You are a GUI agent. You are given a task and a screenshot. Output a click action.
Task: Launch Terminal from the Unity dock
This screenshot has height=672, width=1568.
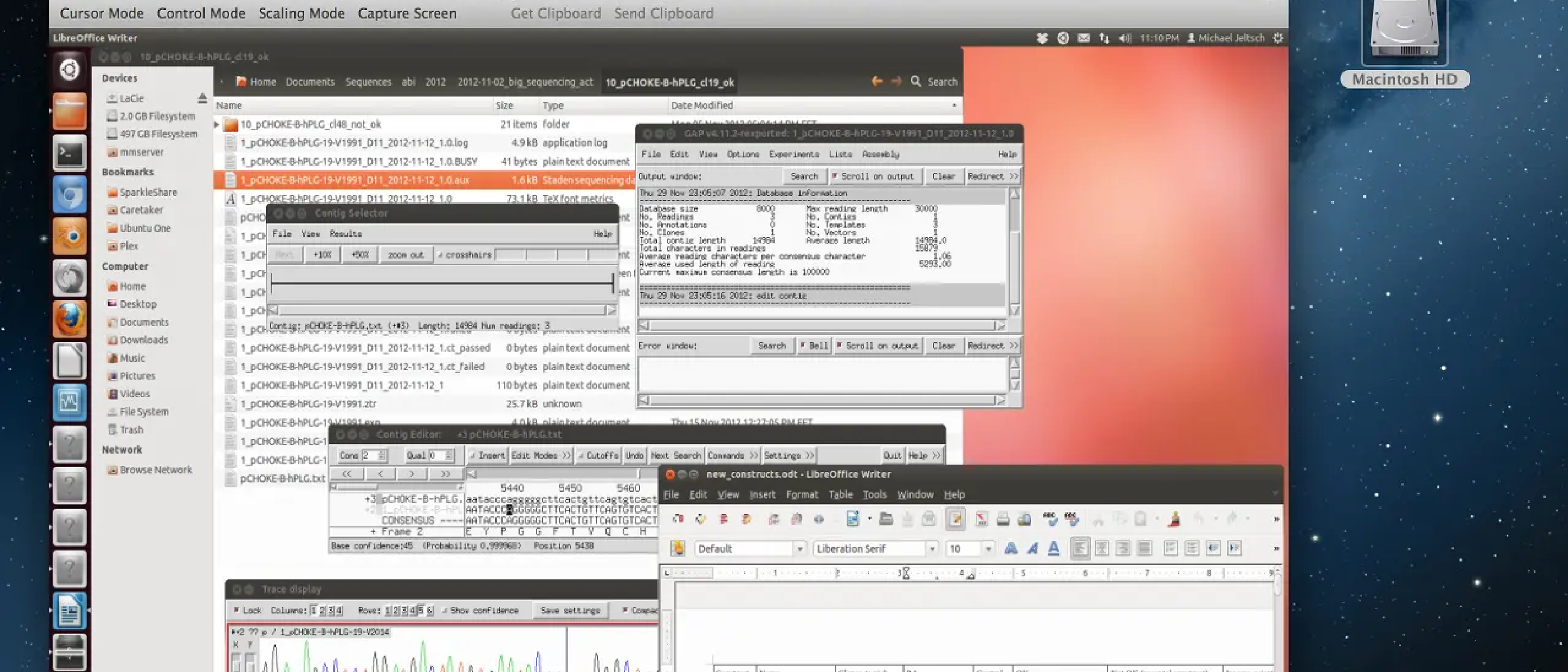(69, 153)
